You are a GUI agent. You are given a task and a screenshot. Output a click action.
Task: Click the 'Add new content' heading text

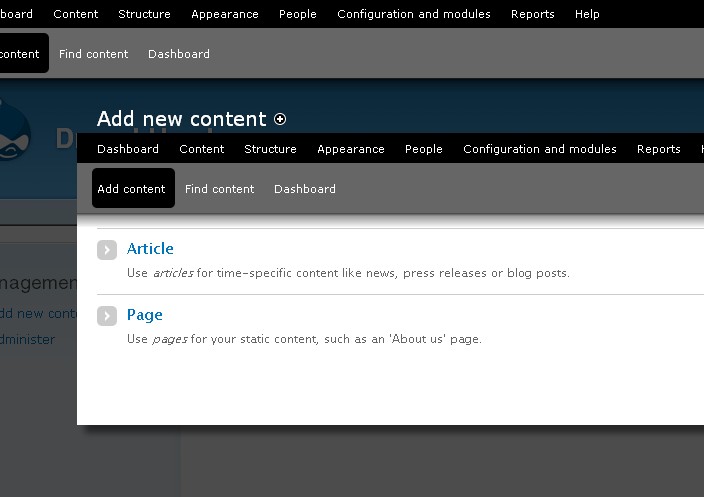tap(181, 119)
